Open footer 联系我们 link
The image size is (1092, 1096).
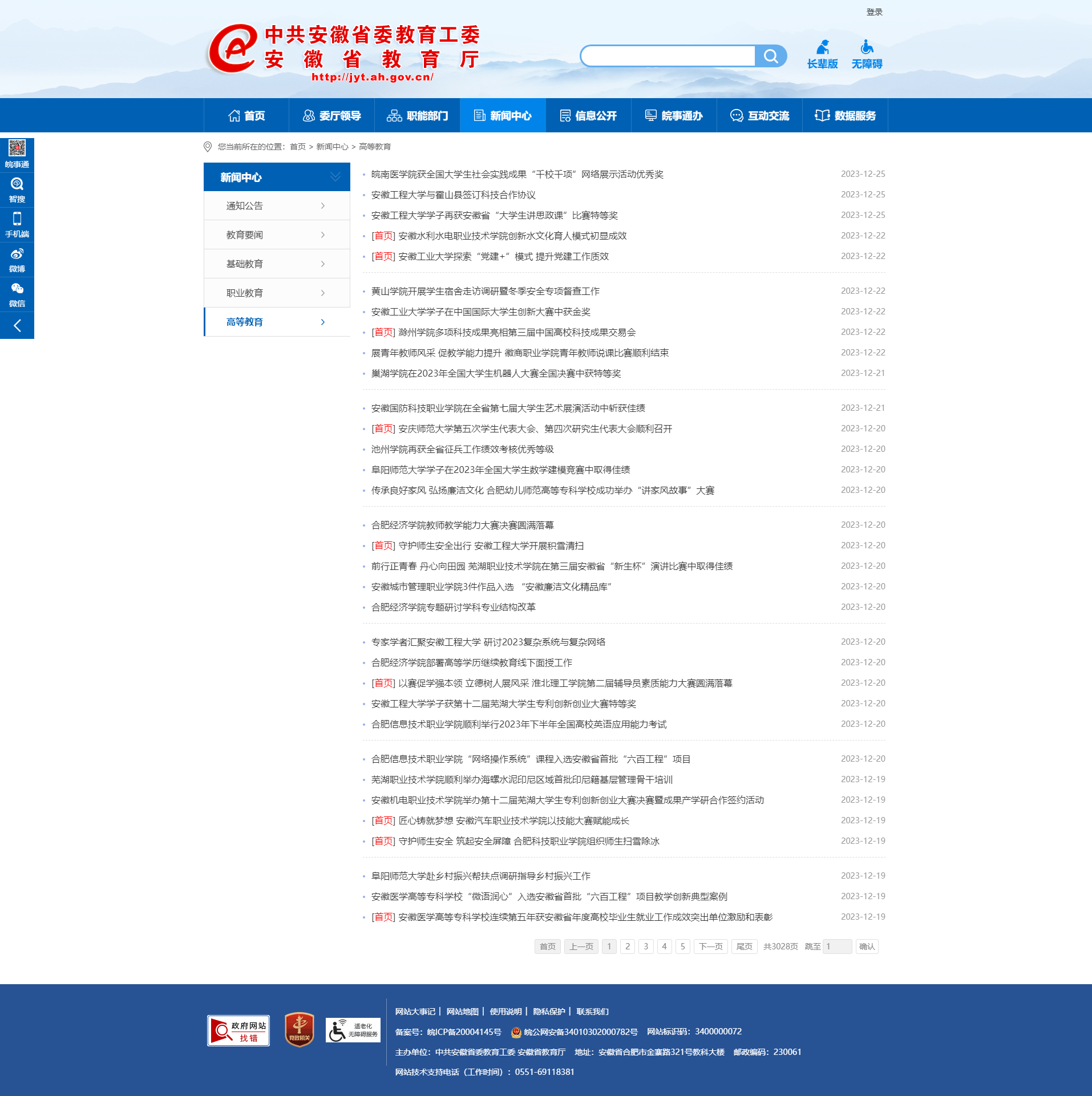tap(593, 1012)
